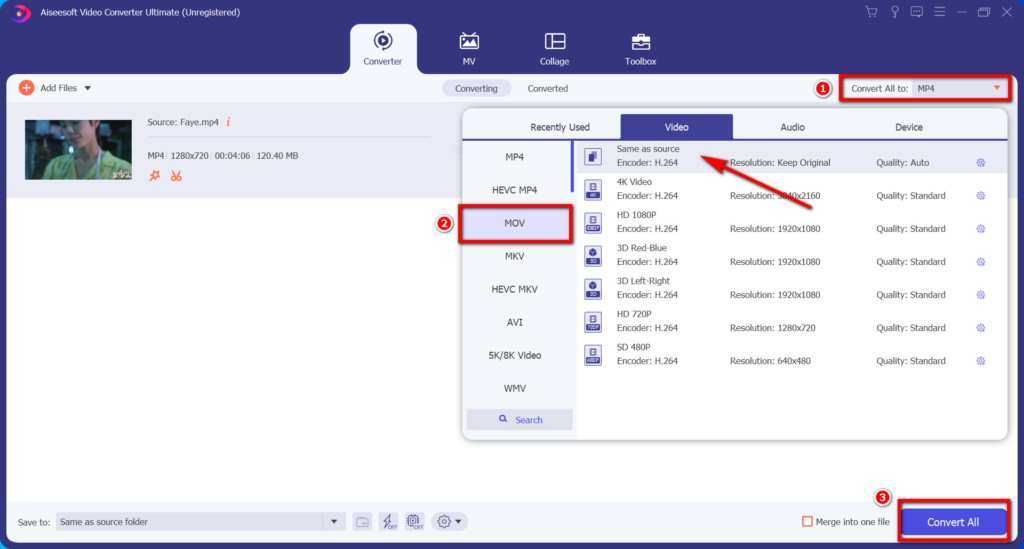Viewport: 1024px width, 549px height.
Task: Open the Collage section
Action: [x=554, y=49]
